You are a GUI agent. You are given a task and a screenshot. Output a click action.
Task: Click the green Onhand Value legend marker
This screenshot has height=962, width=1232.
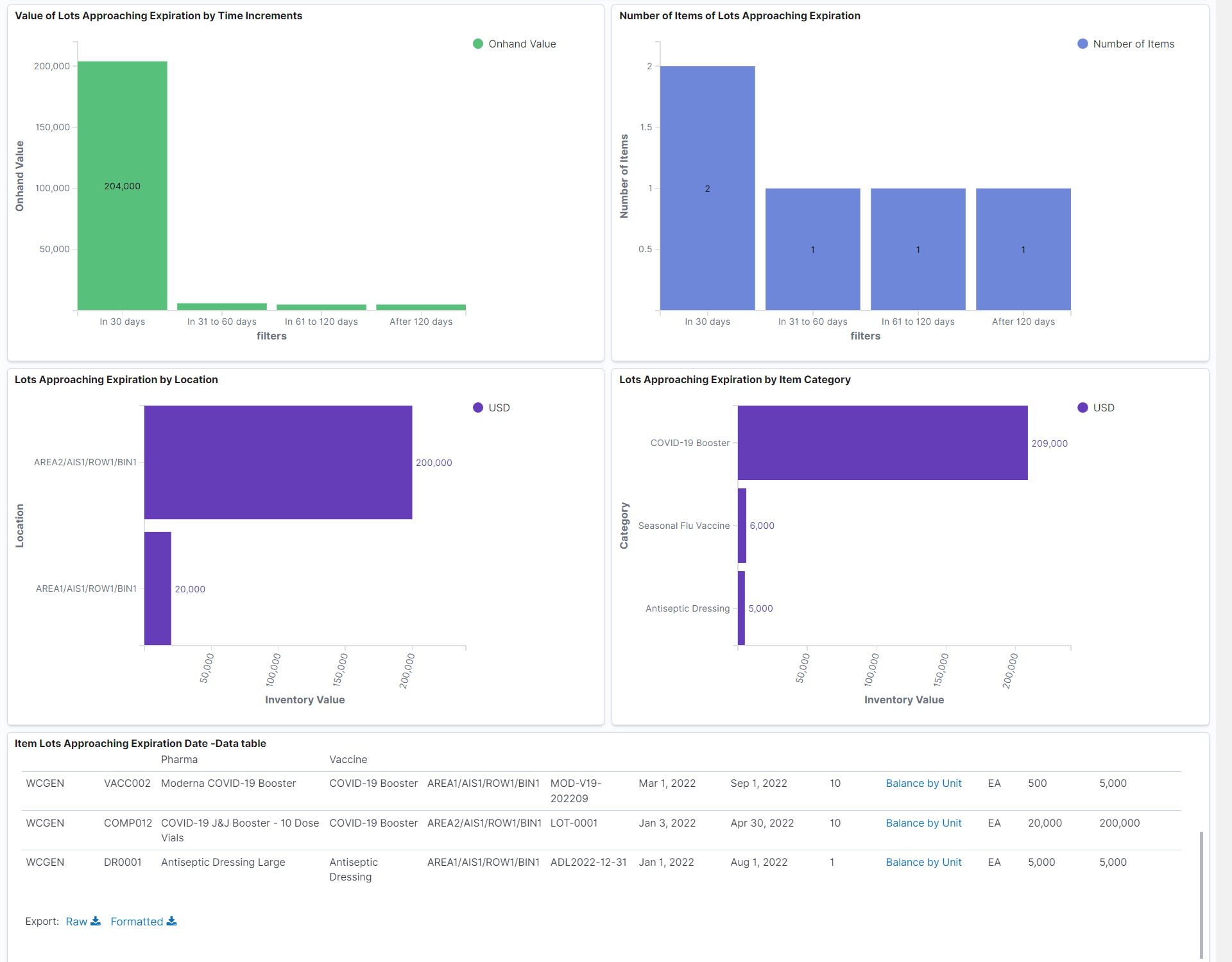(477, 44)
